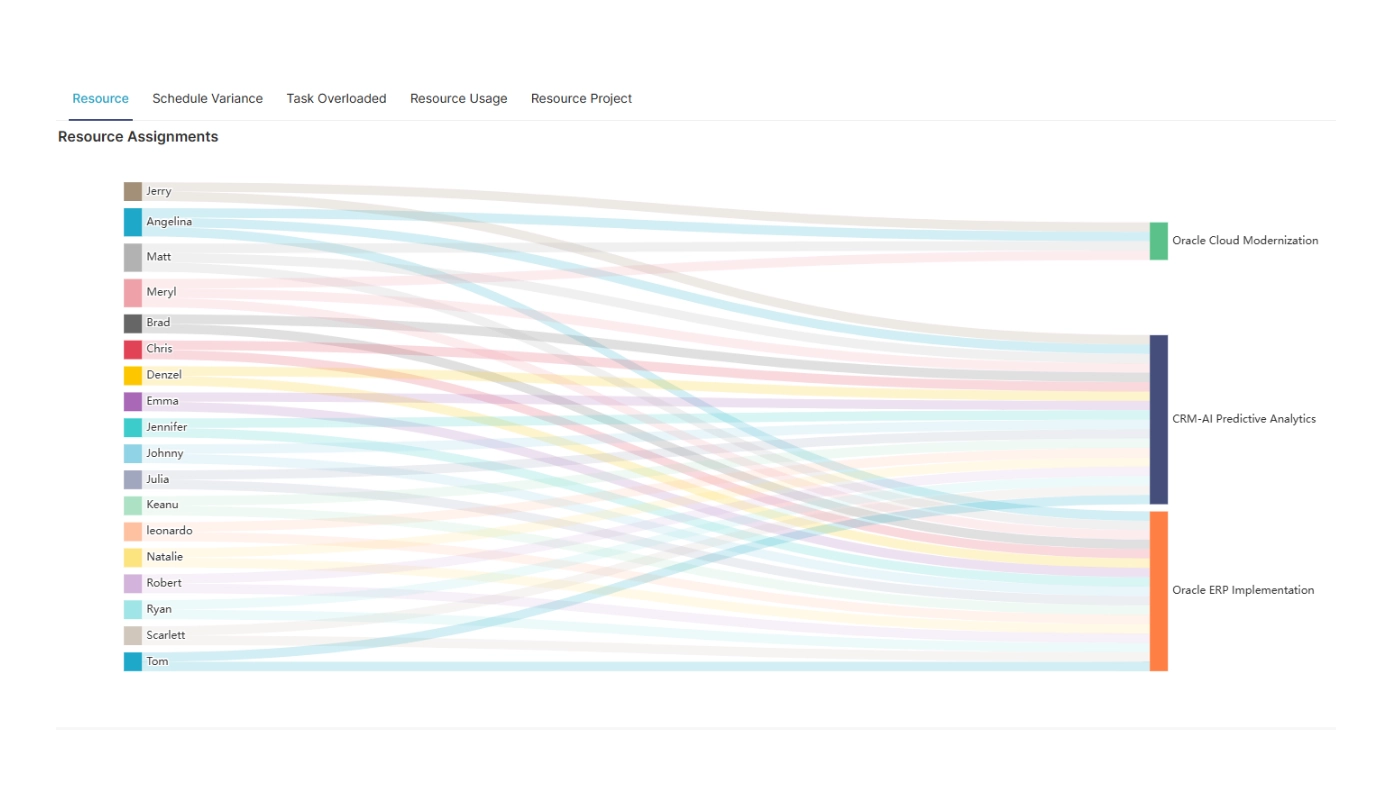
Task: Select the Natalie resource label
Action: point(165,557)
